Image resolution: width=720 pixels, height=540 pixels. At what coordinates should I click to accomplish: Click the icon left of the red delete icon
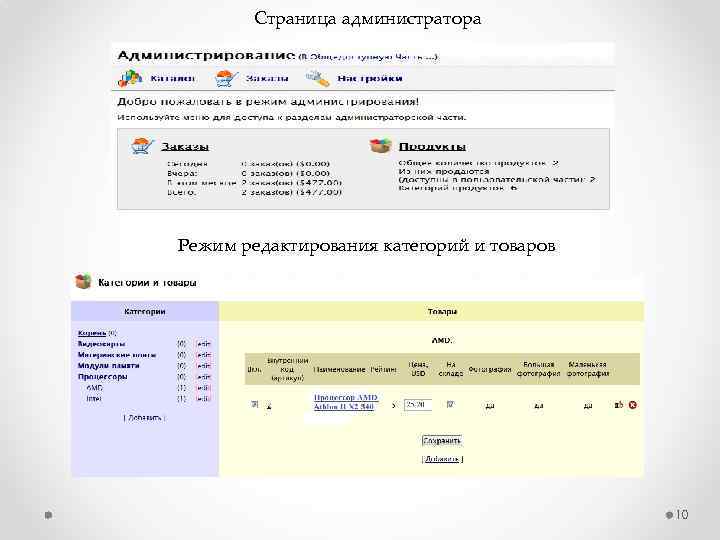(619, 405)
